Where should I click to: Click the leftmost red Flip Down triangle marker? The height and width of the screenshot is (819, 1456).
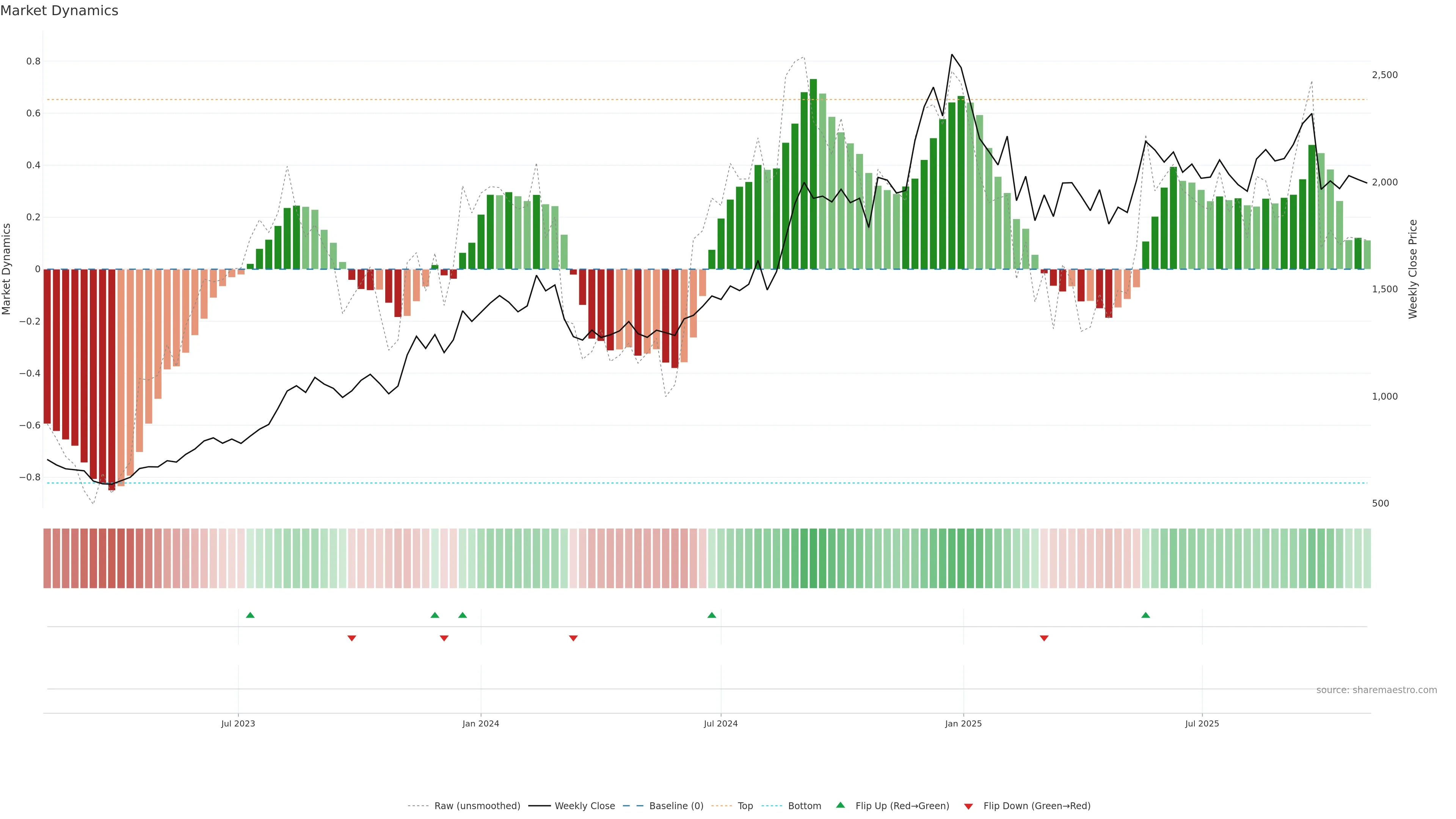click(351, 638)
